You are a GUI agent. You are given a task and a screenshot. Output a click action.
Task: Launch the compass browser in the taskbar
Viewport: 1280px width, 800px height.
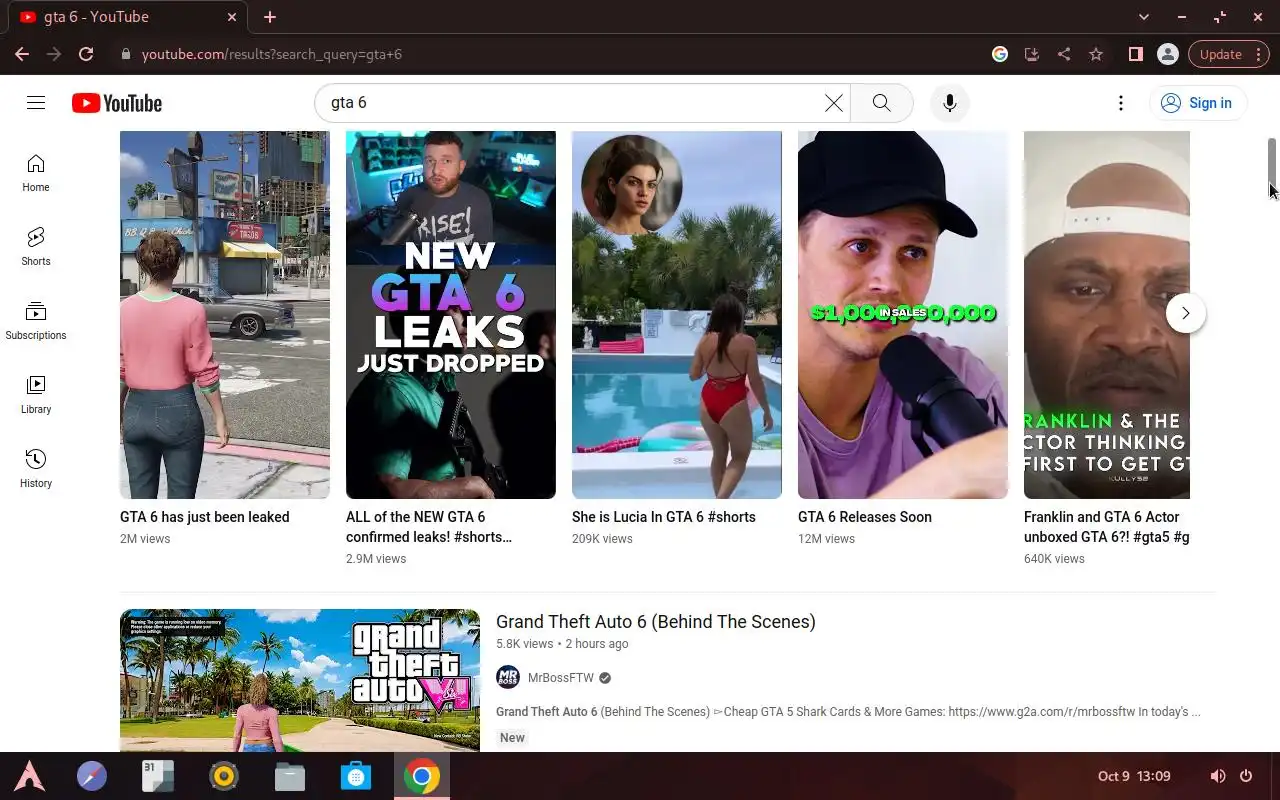[x=92, y=776]
